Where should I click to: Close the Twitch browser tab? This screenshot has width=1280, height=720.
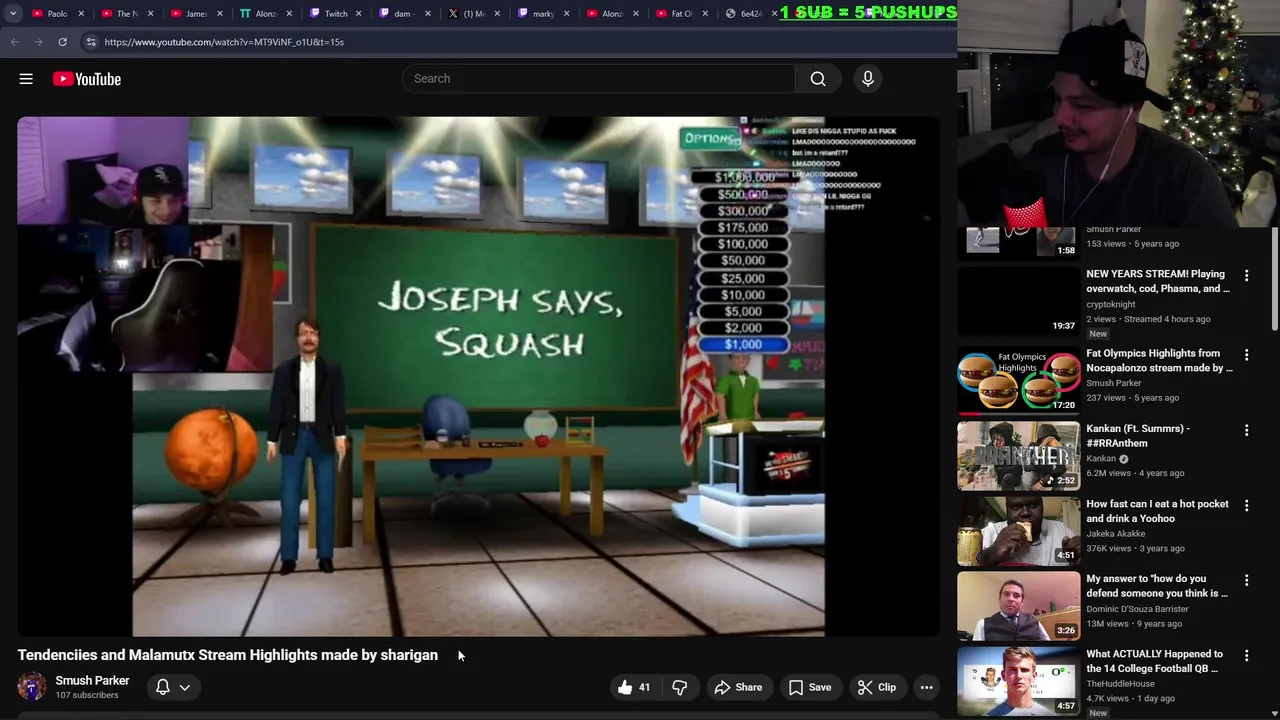click(359, 14)
